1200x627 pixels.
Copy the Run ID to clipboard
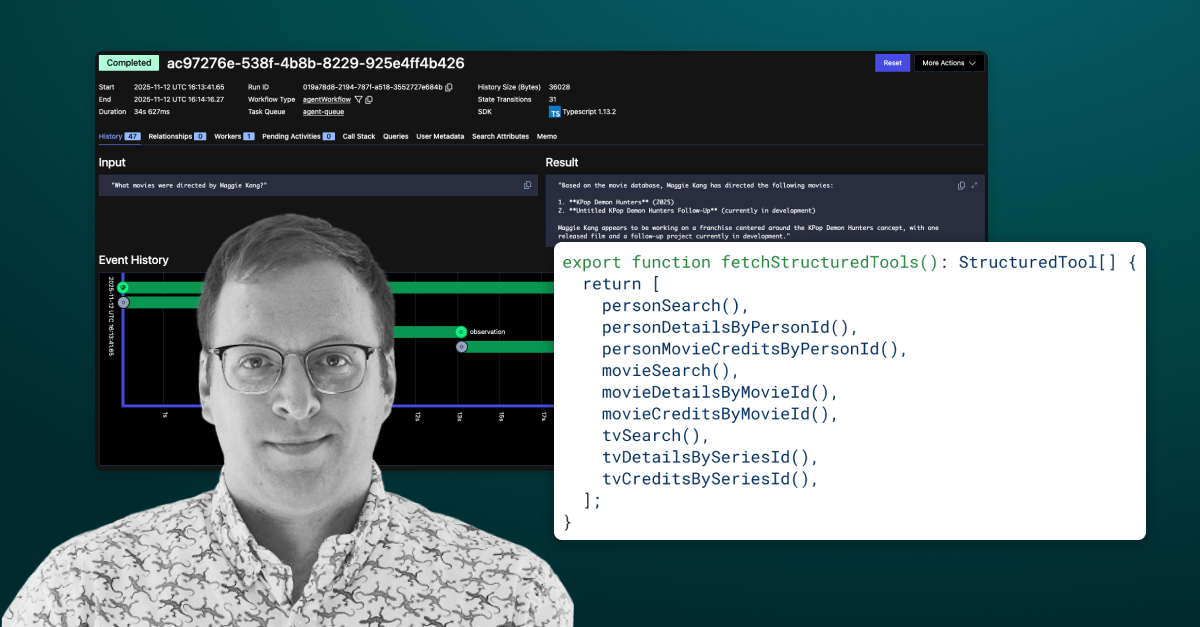[x=448, y=88]
